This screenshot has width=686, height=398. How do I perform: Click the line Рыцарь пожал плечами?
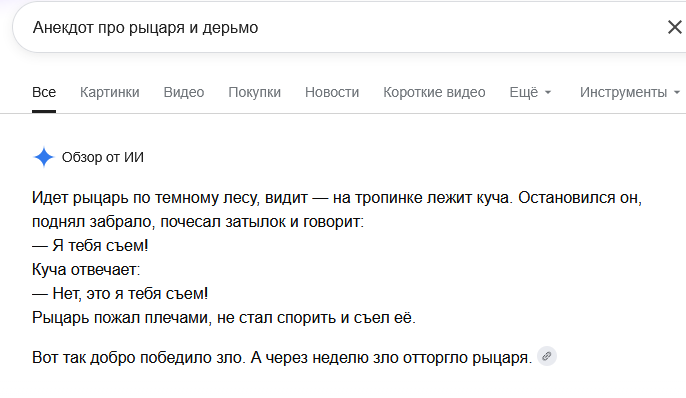224,318
